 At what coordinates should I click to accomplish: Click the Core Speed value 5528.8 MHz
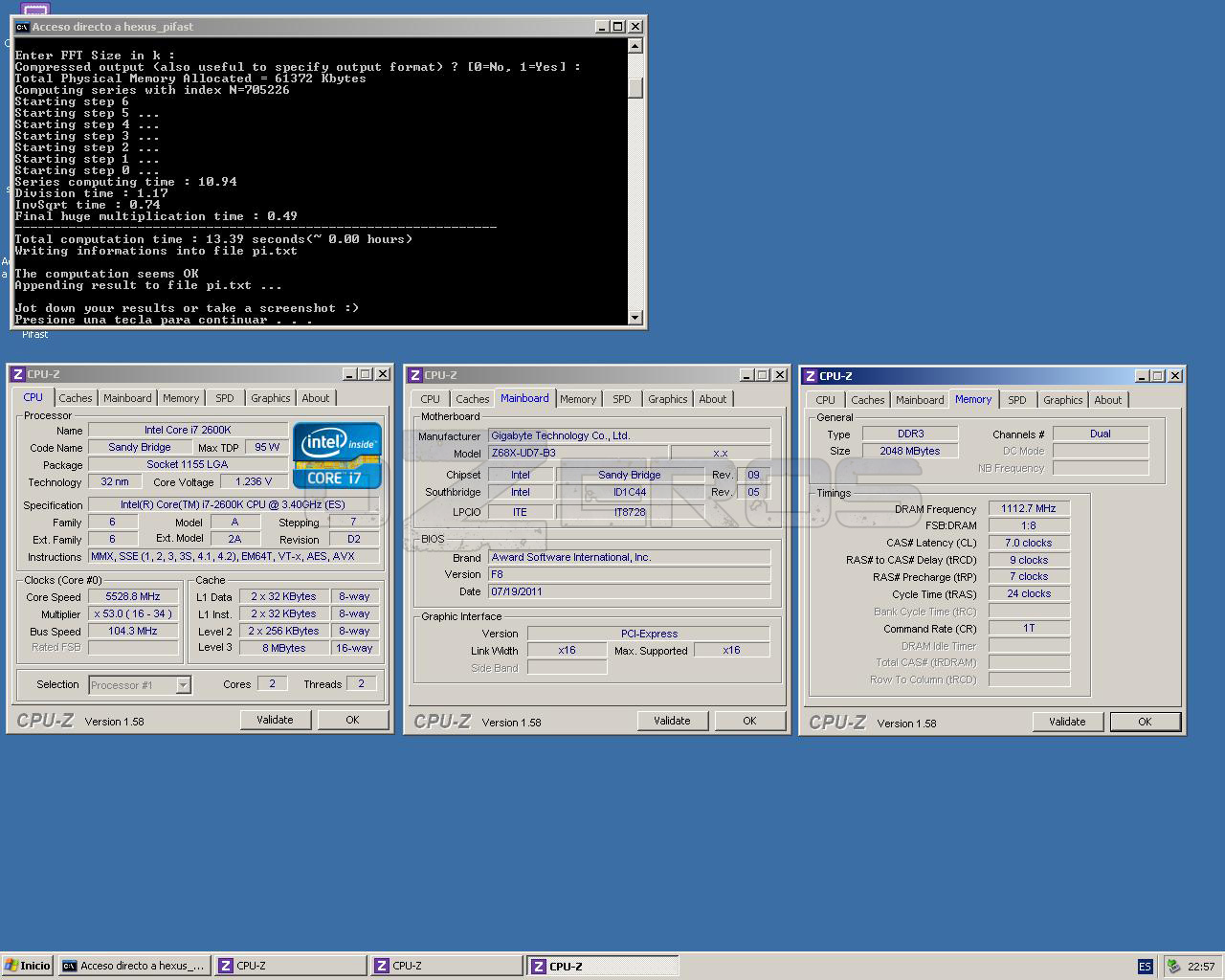click(133, 596)
